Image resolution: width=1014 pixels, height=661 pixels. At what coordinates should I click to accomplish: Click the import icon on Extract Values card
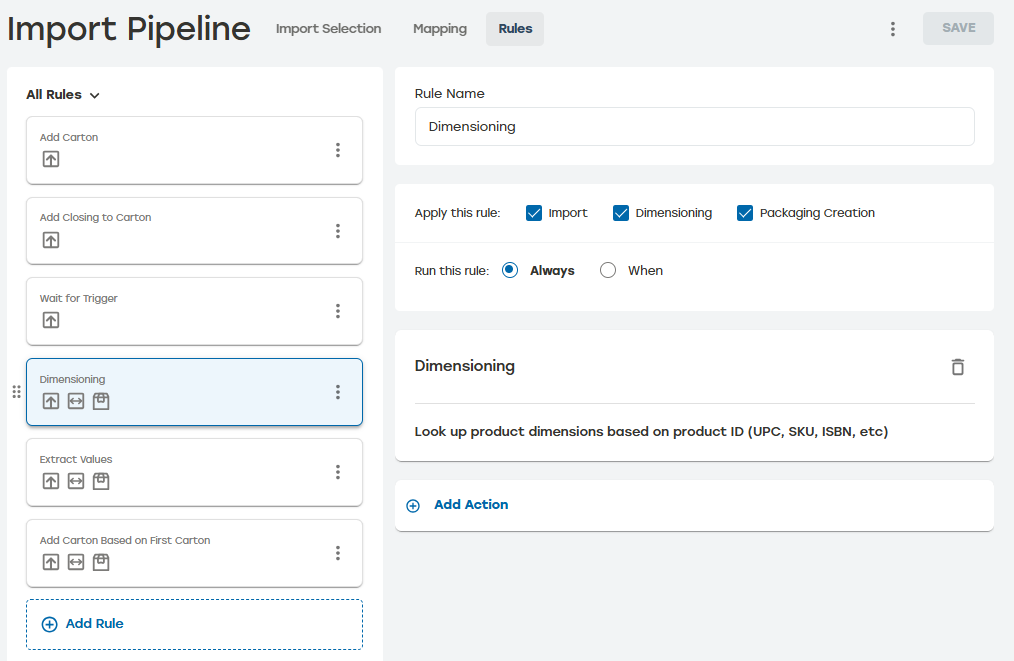click(51, 481)
